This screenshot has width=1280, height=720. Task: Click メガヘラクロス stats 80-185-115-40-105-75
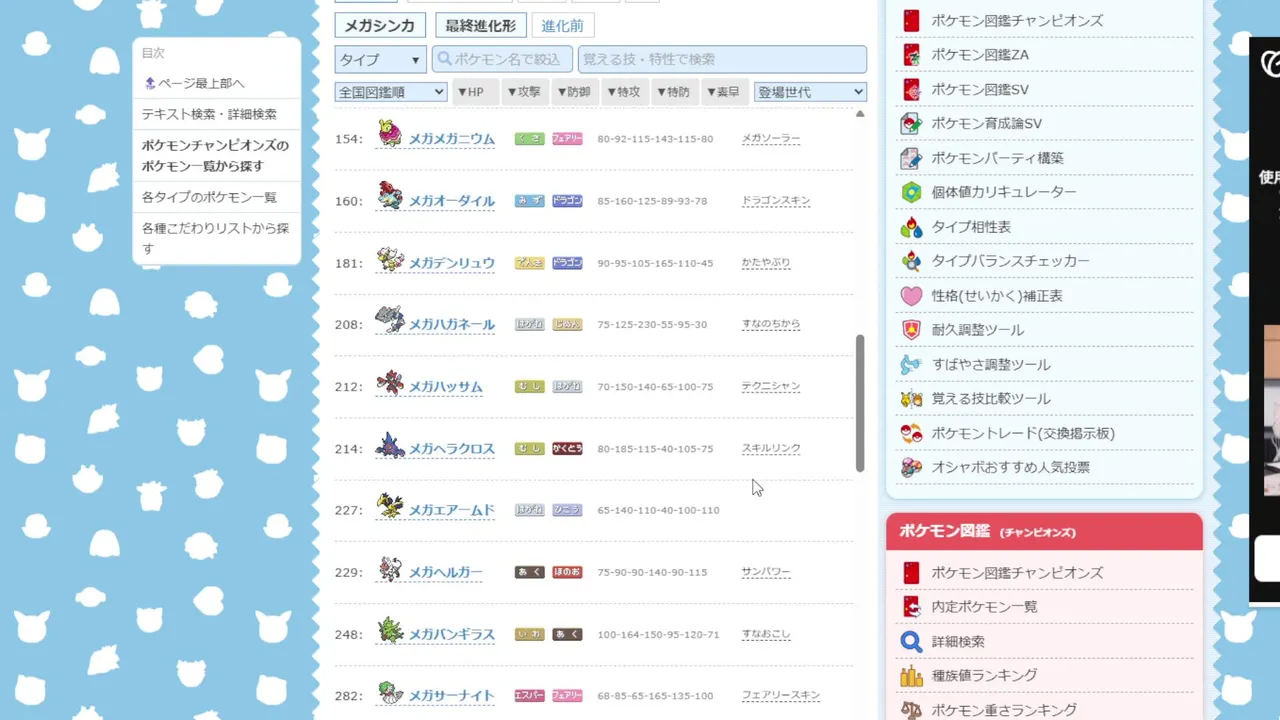pos(655,449)
